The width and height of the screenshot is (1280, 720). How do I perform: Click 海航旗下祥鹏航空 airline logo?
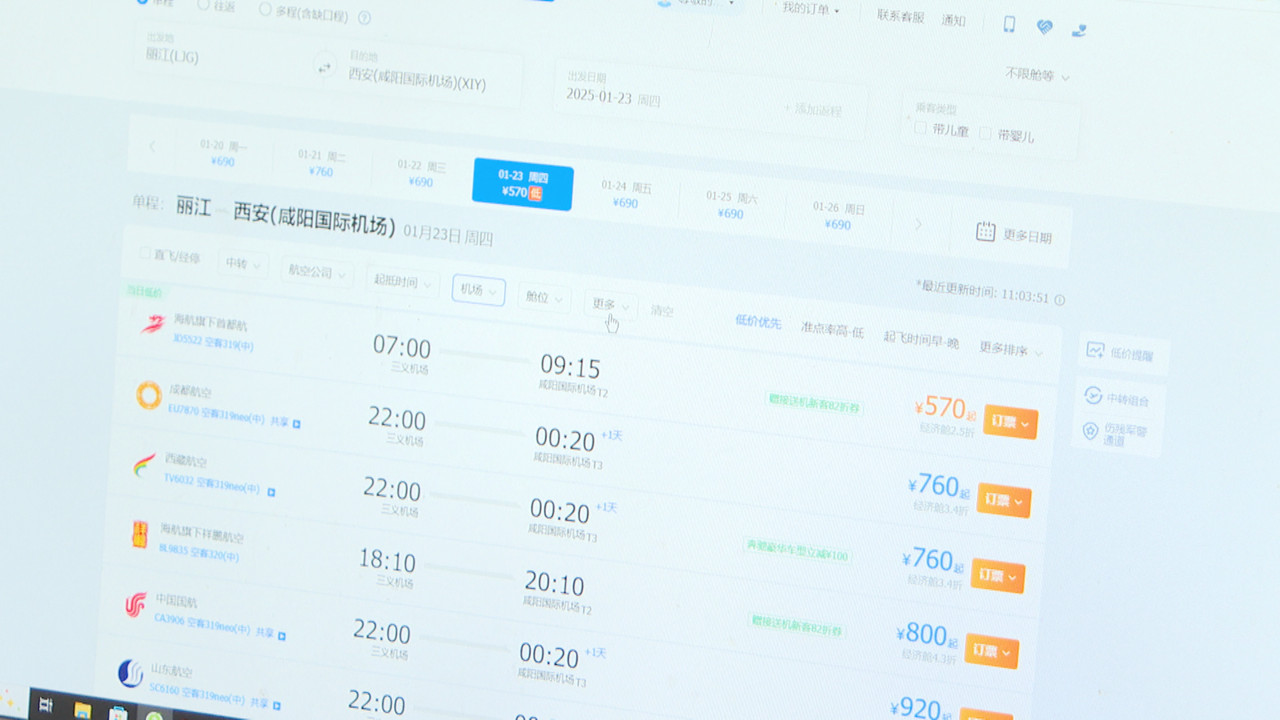(140, 534)
